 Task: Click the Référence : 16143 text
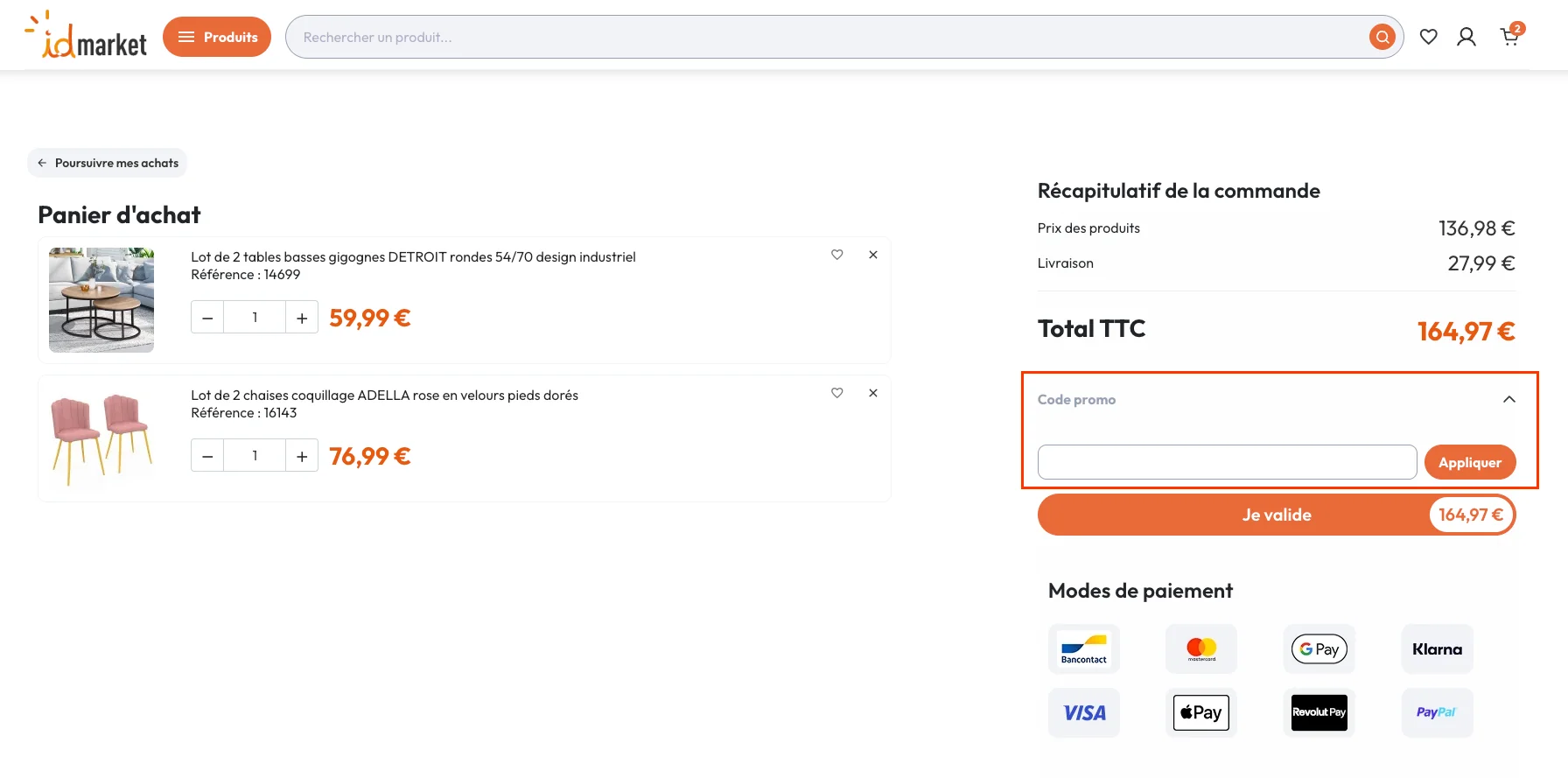(244, 412)
